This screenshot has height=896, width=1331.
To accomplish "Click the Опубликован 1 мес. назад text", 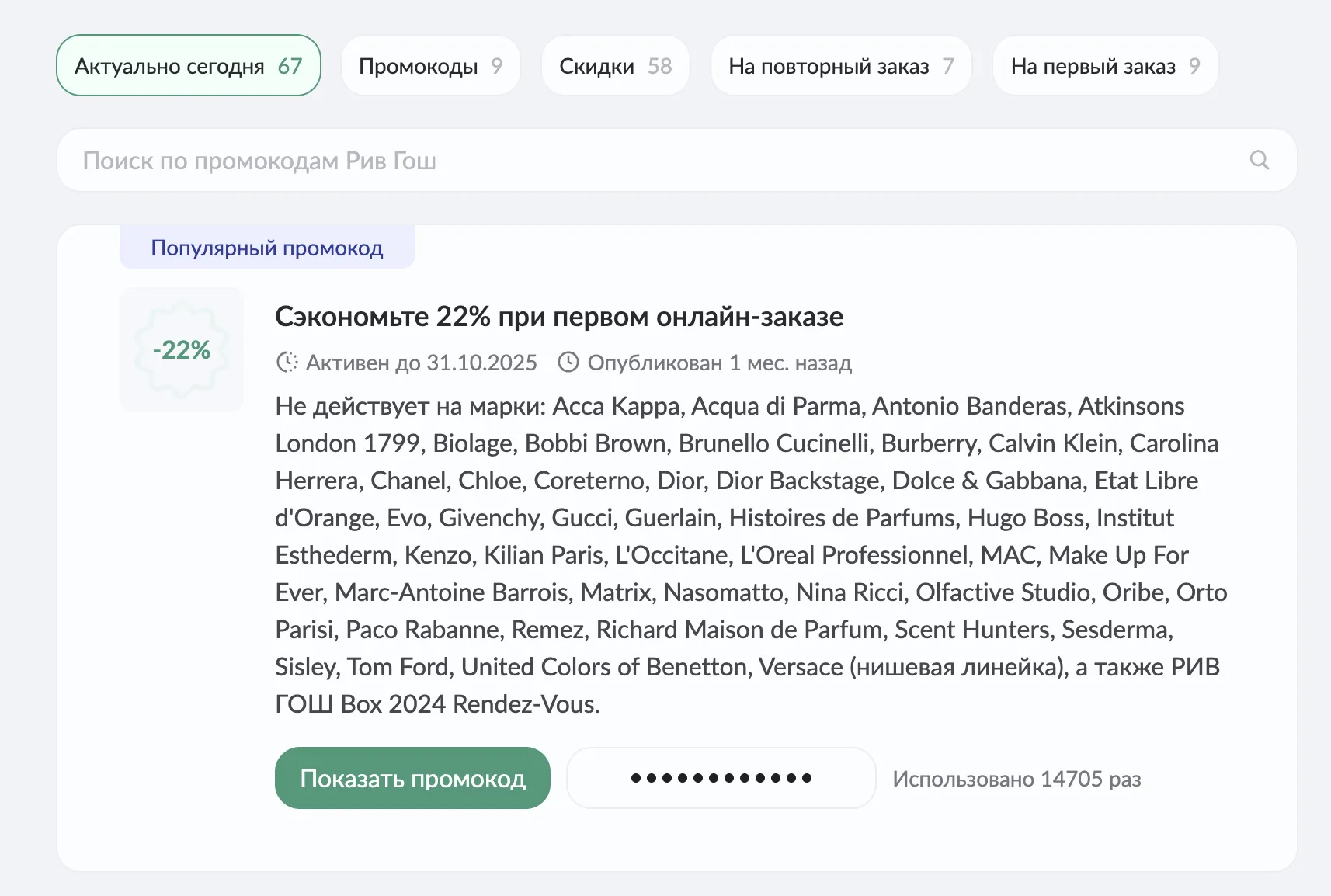I will pos(719,363).
